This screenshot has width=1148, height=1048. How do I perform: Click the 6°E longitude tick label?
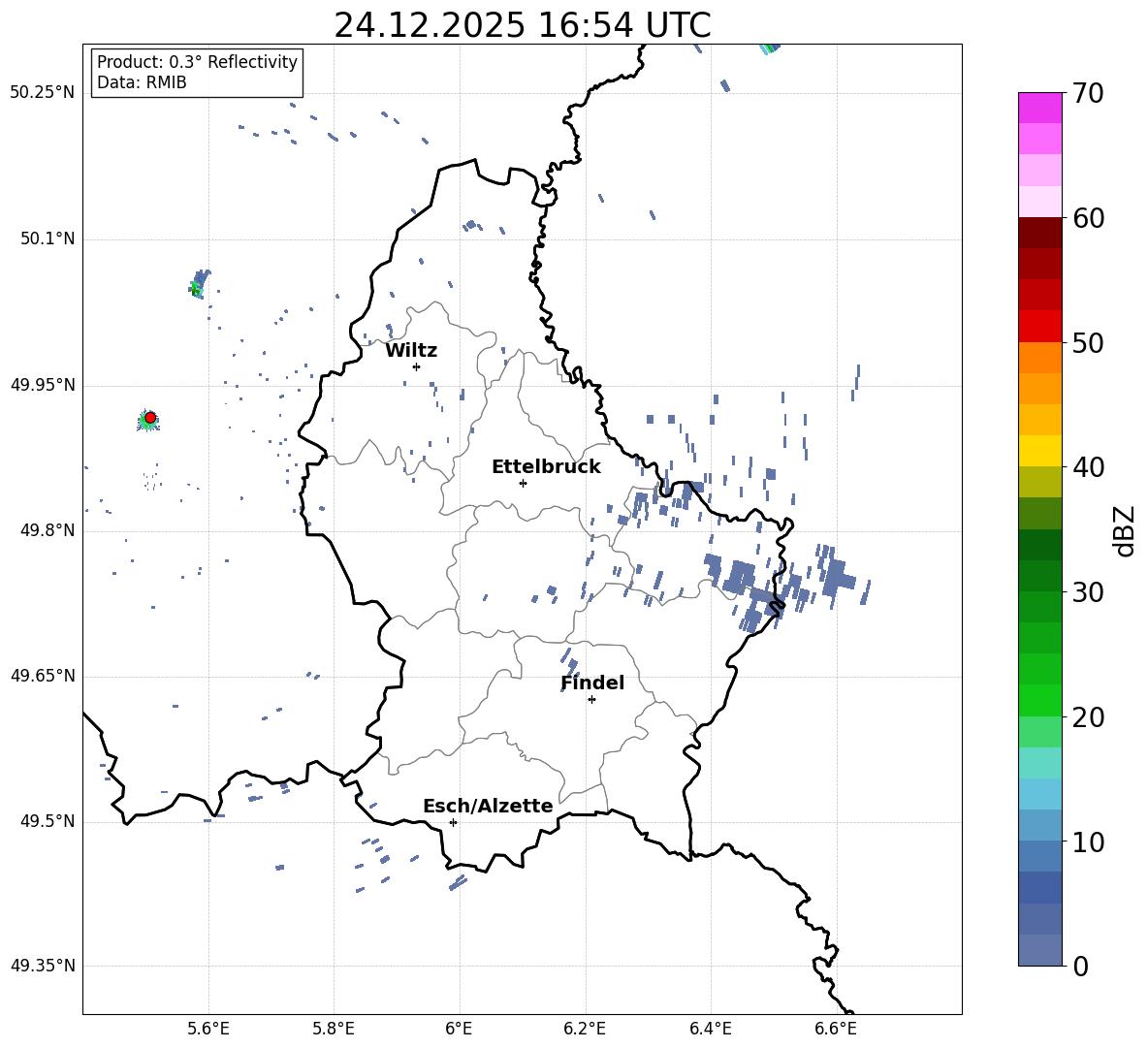click(459, 1029)
